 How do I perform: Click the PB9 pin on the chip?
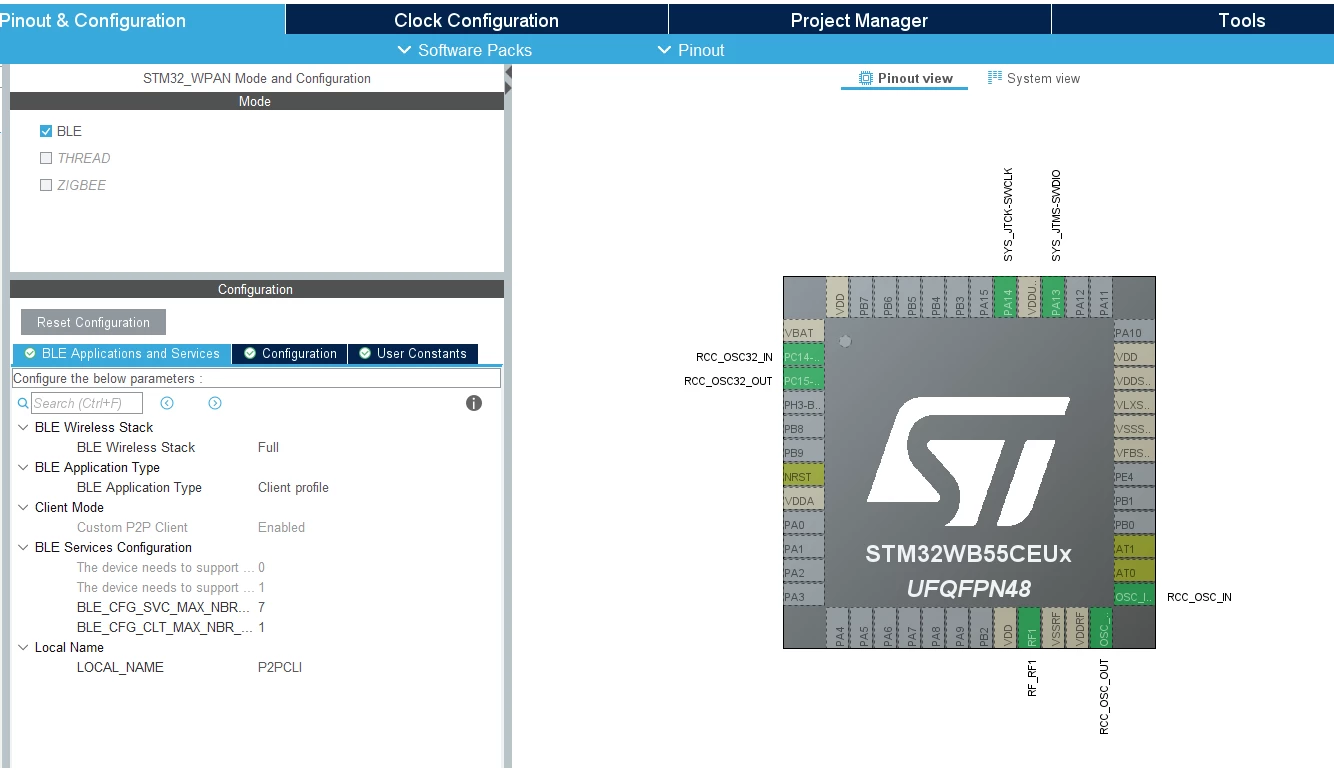[804, 453]
